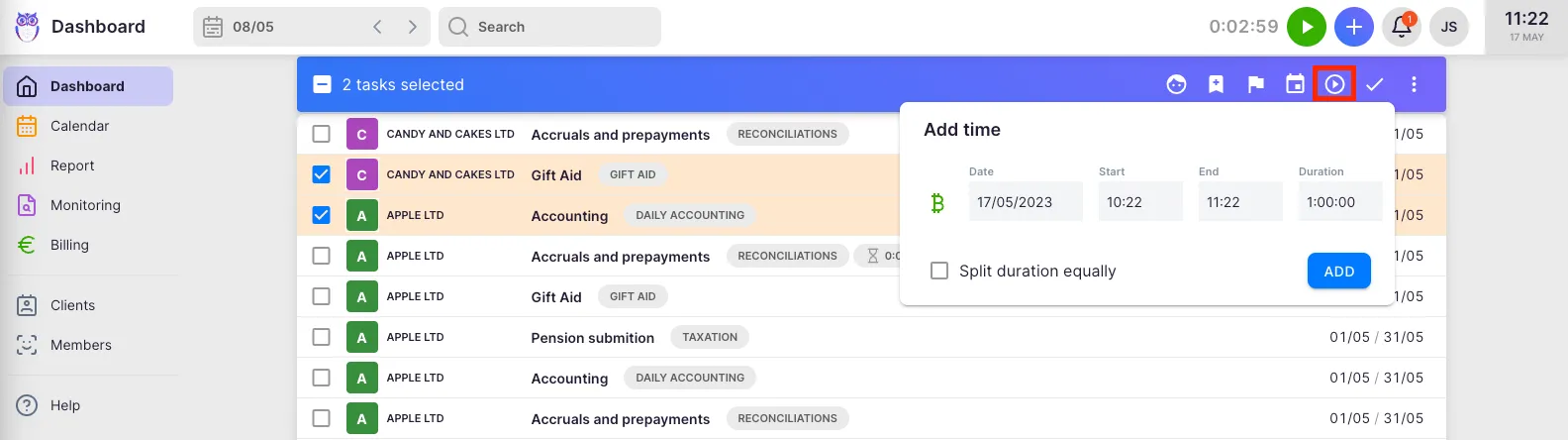This screenshot has height=440, width=1568.
Task: Click the green play timer button
Action: coord(1306,27)
